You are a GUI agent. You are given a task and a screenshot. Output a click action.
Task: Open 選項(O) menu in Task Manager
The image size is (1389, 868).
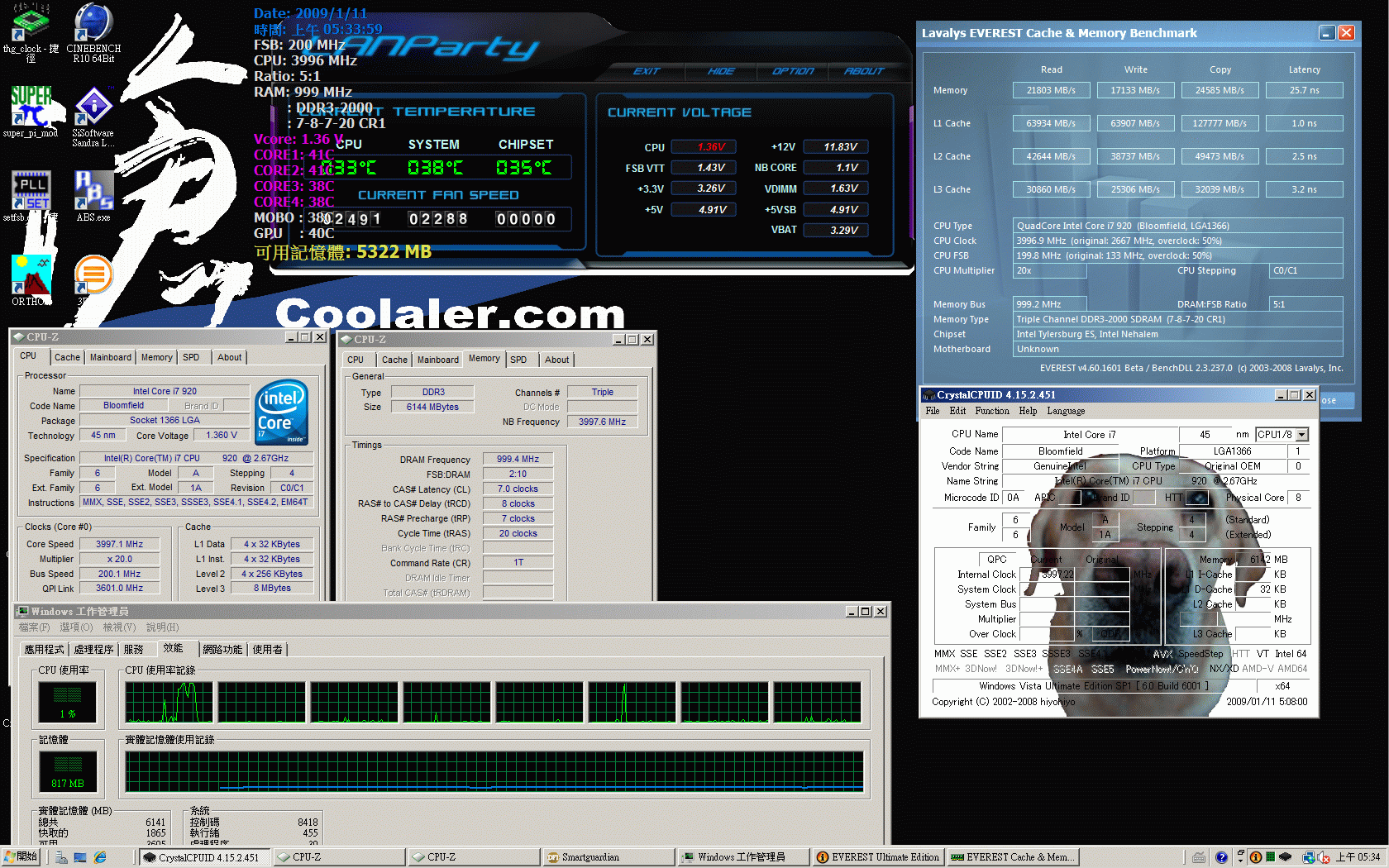[x=76, y=627]
